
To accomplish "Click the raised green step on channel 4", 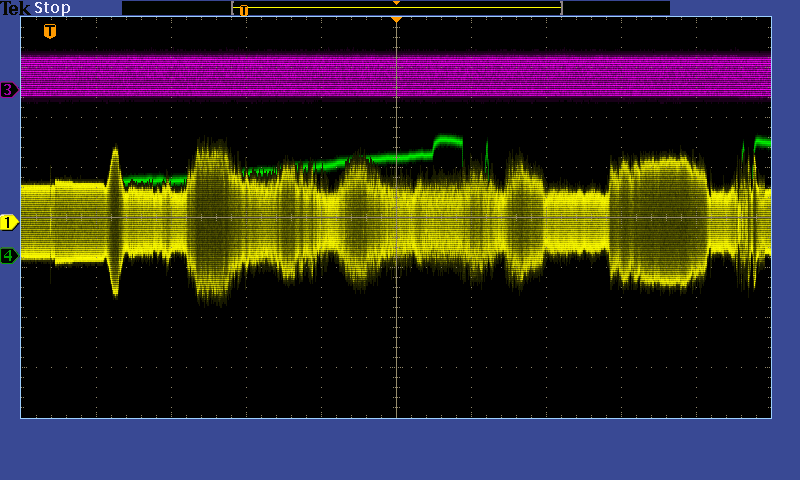I will [x=447, y=141].
